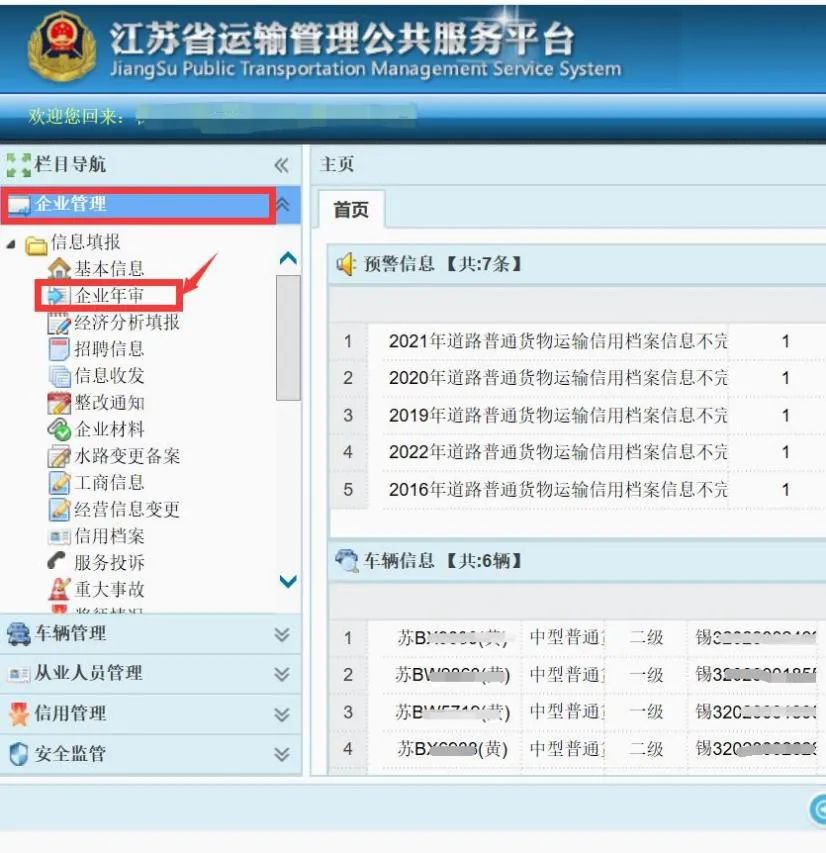826x853 pixels.
Task: Expand the 车辆管理 section chevron
Action: coord(281,634)
